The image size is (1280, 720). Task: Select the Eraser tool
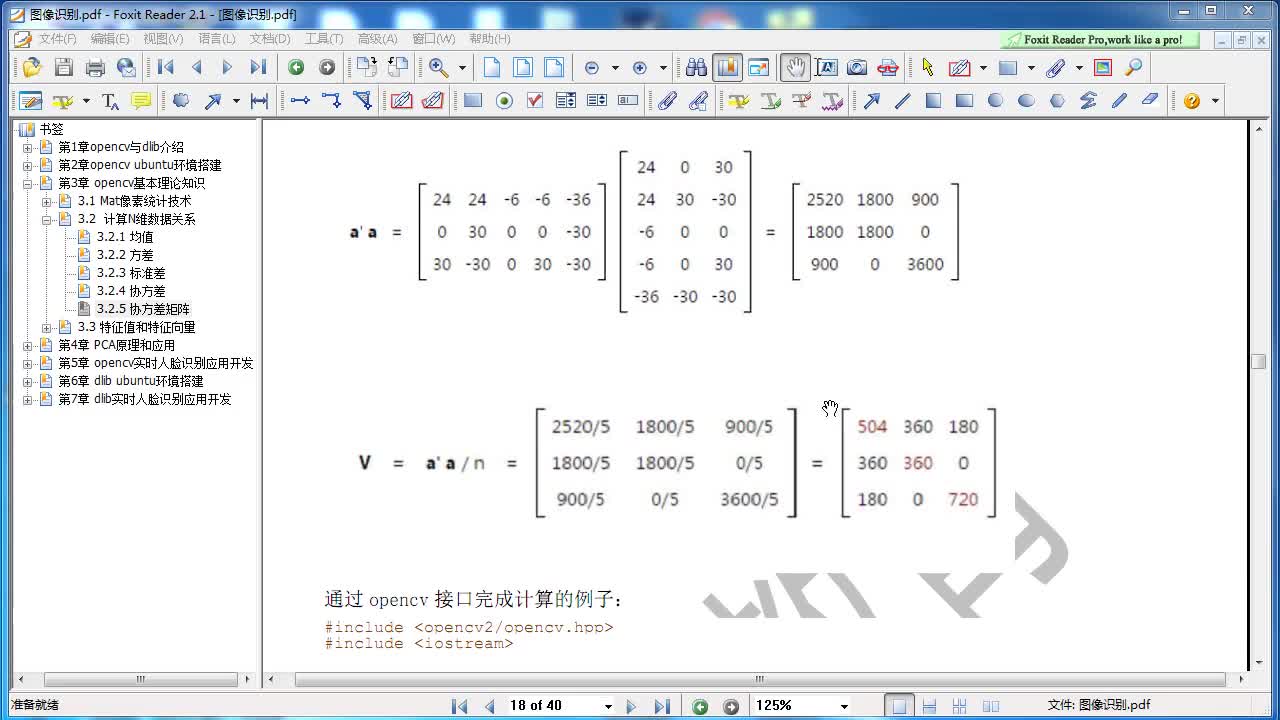click(1150, 100)
